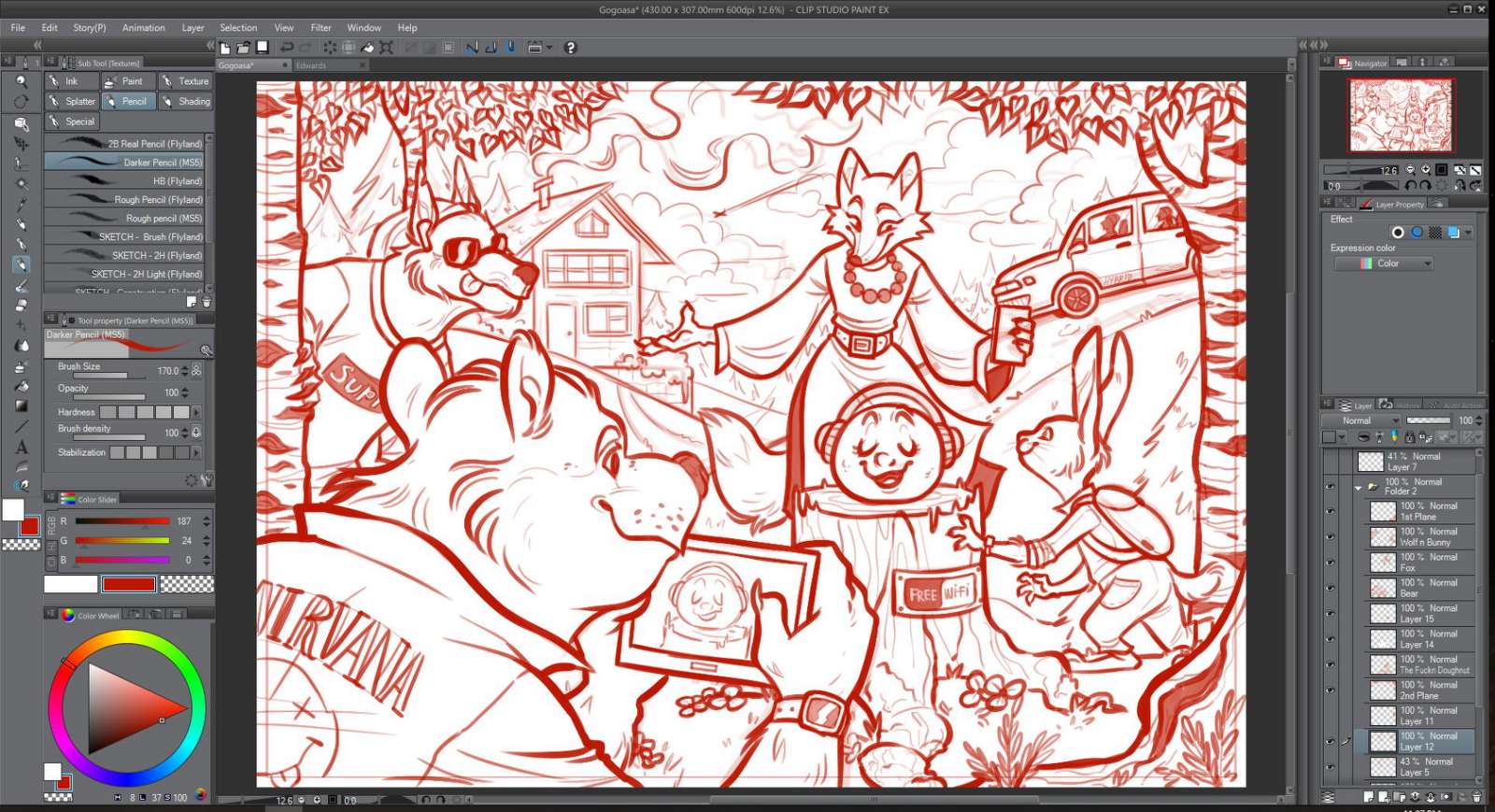
Task: Select the Rotate view tool
Action: click(21, 102)
